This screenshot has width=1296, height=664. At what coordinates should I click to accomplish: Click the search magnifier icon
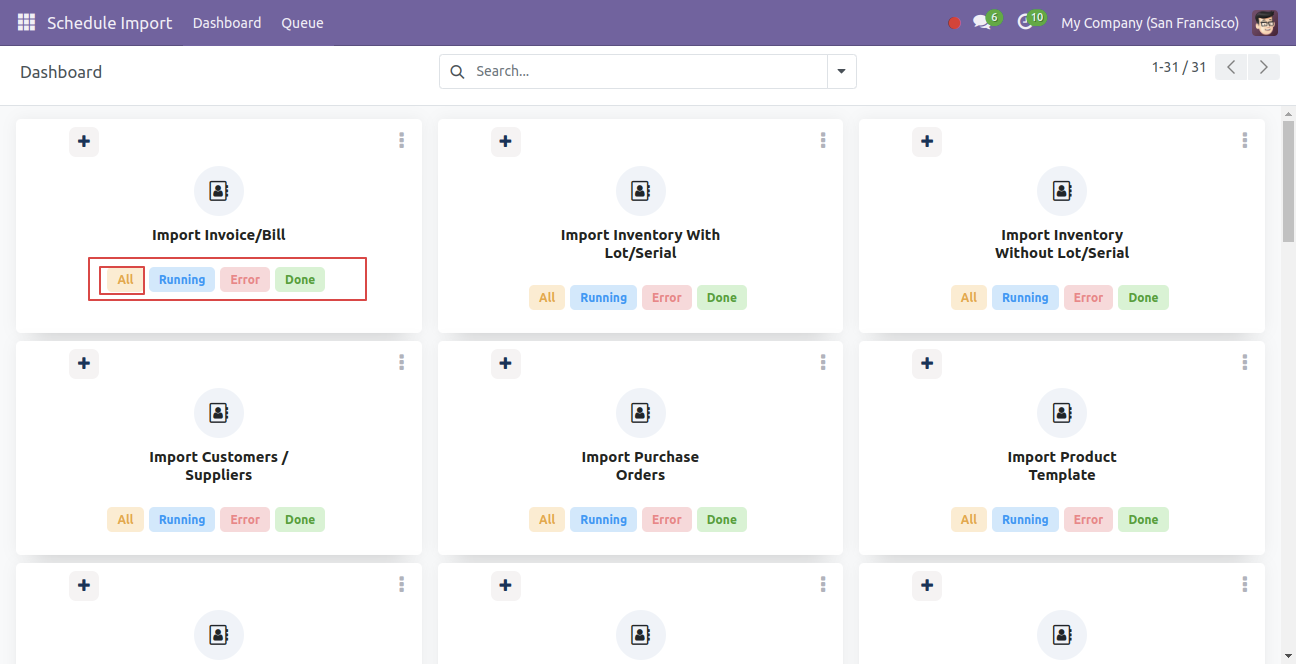tap(457, 71)
